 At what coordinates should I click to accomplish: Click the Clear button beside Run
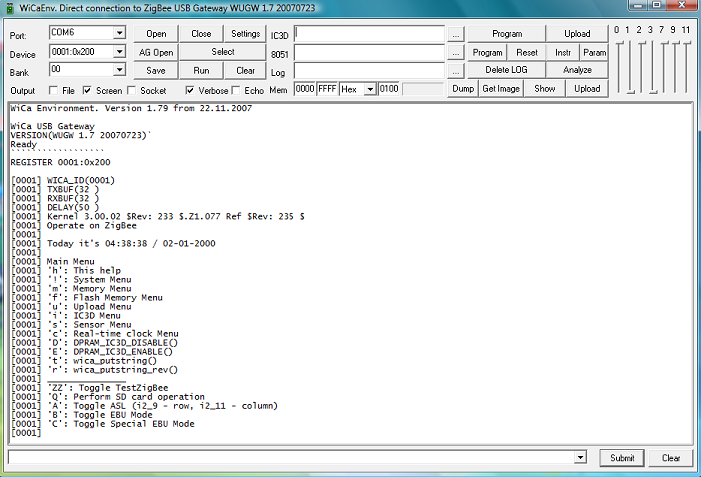coord(245,71)
